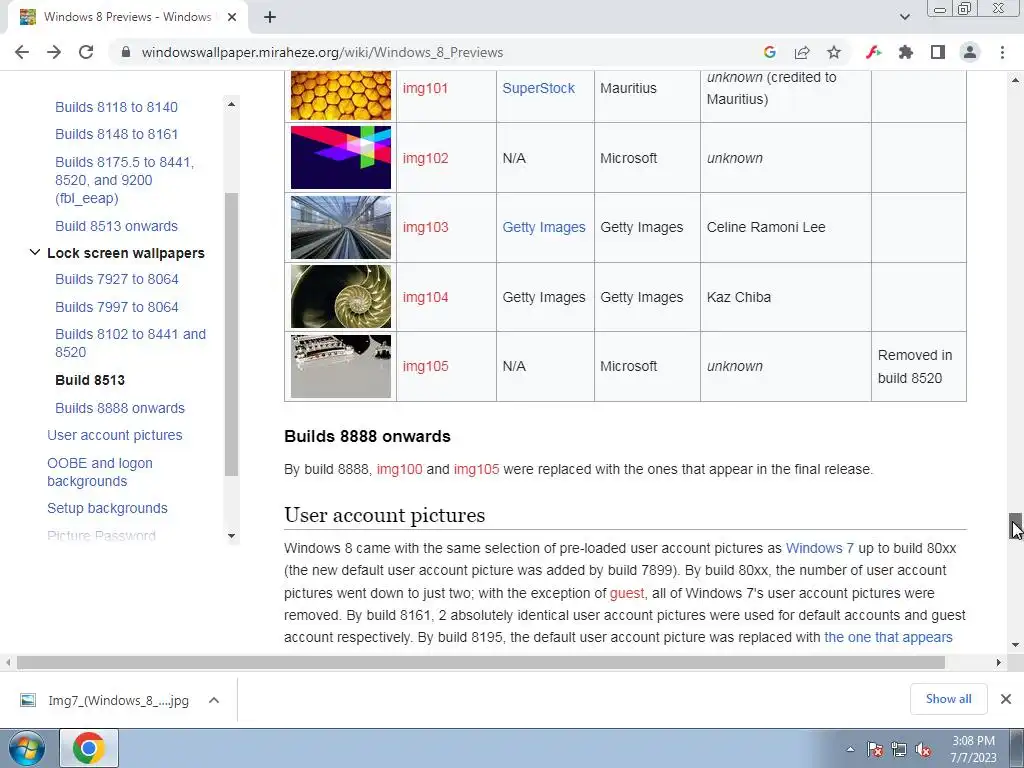1024x768 pixels.
Task: Open the red guest link
Action: (x=626, y=593)
